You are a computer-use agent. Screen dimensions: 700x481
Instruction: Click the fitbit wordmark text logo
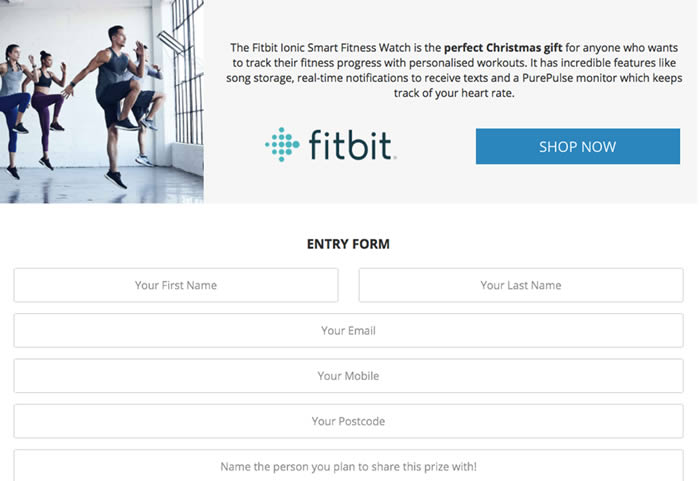tap(351, 145)
